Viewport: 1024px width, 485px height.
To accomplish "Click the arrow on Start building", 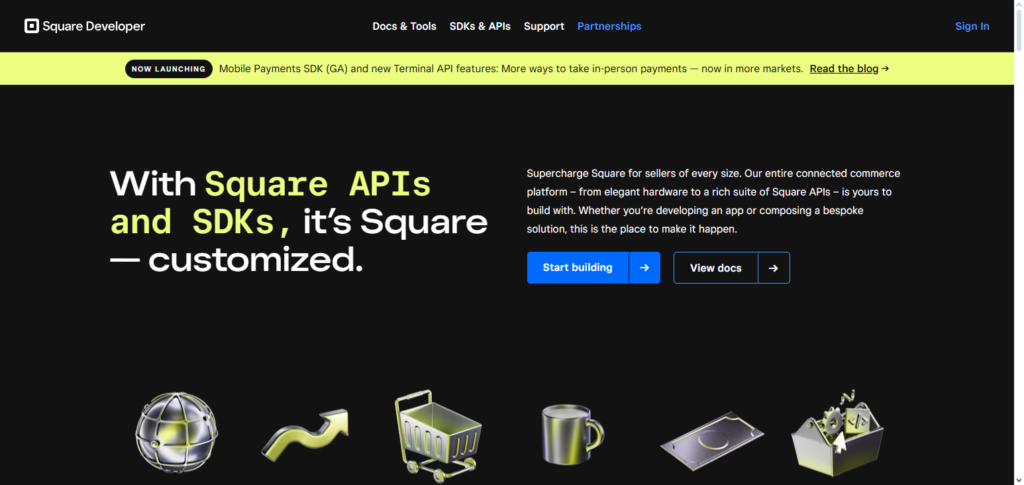I will pyautogui.click(x=645, y=268).
